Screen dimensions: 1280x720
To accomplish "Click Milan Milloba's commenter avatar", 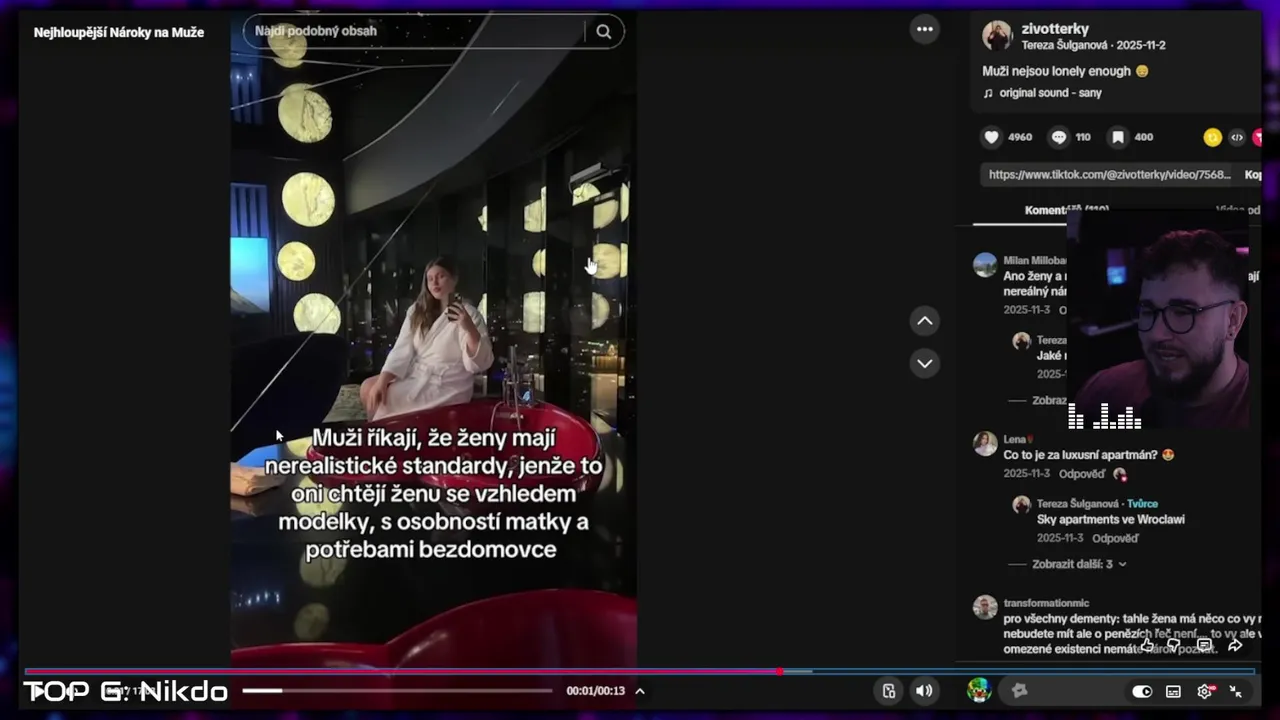I will pyautogui.click(x=985, y=264).
